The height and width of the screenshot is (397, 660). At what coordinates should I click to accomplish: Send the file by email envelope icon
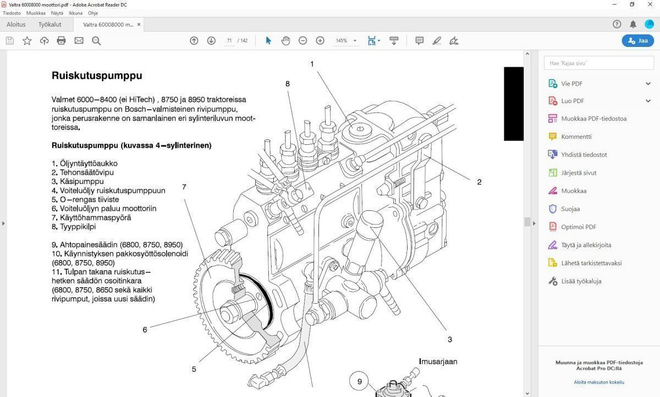click(79, 41)
